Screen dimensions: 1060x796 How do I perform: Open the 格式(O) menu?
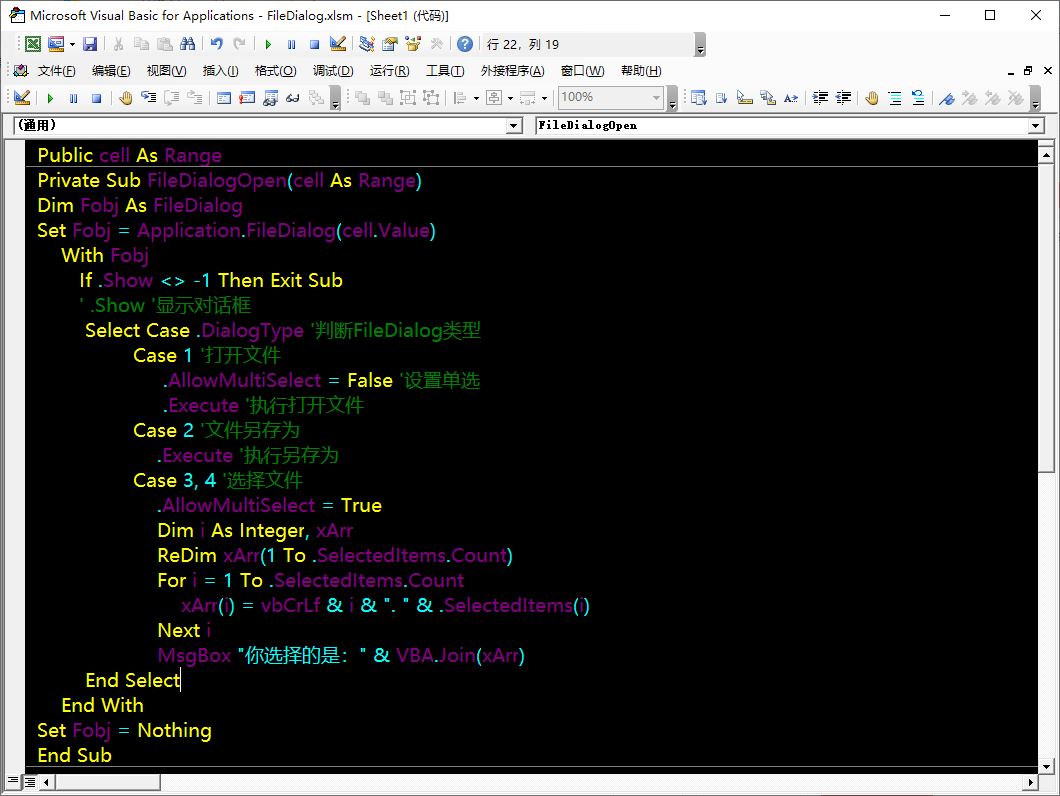click(275, 71)
